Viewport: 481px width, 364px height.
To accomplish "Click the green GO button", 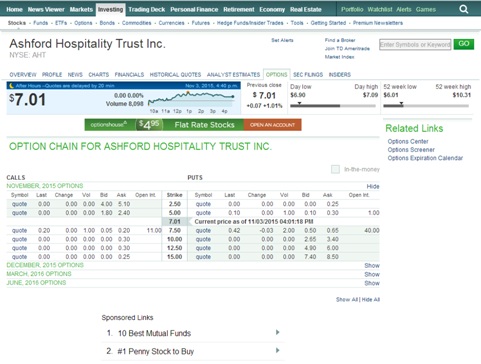I will [464, 44].
